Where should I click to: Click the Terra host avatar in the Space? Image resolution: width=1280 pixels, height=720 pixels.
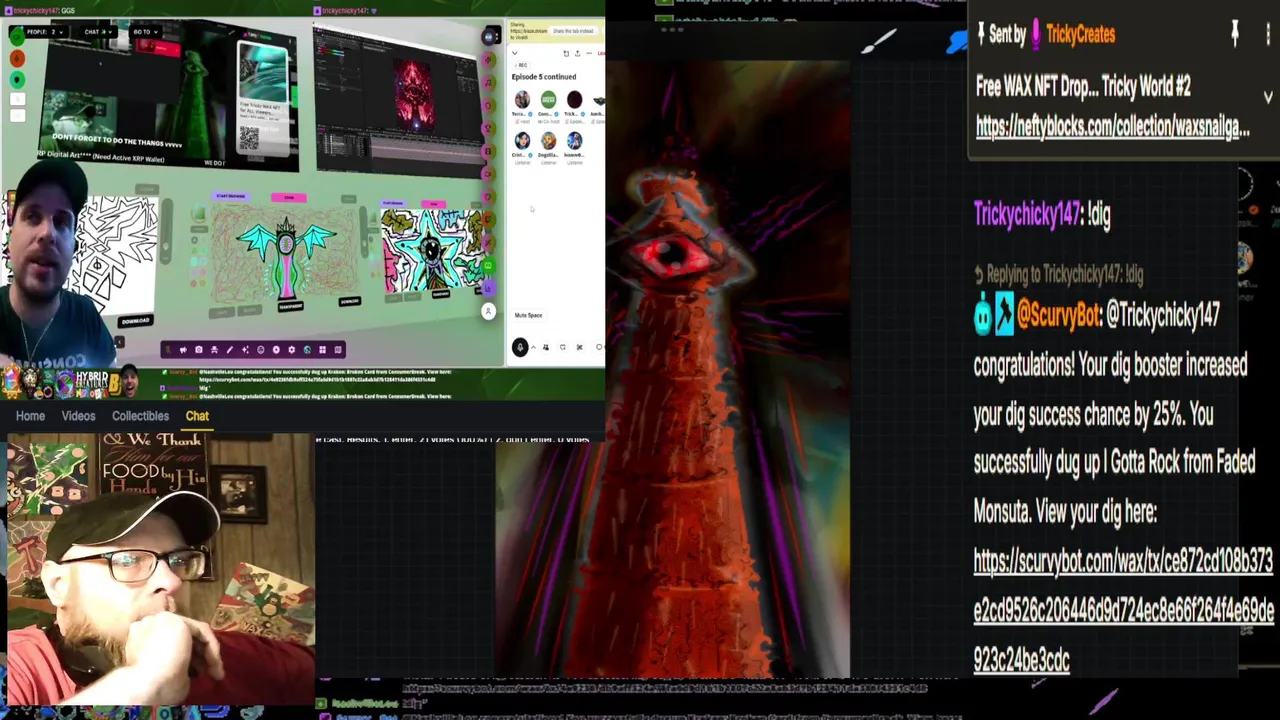click(522, 100)
